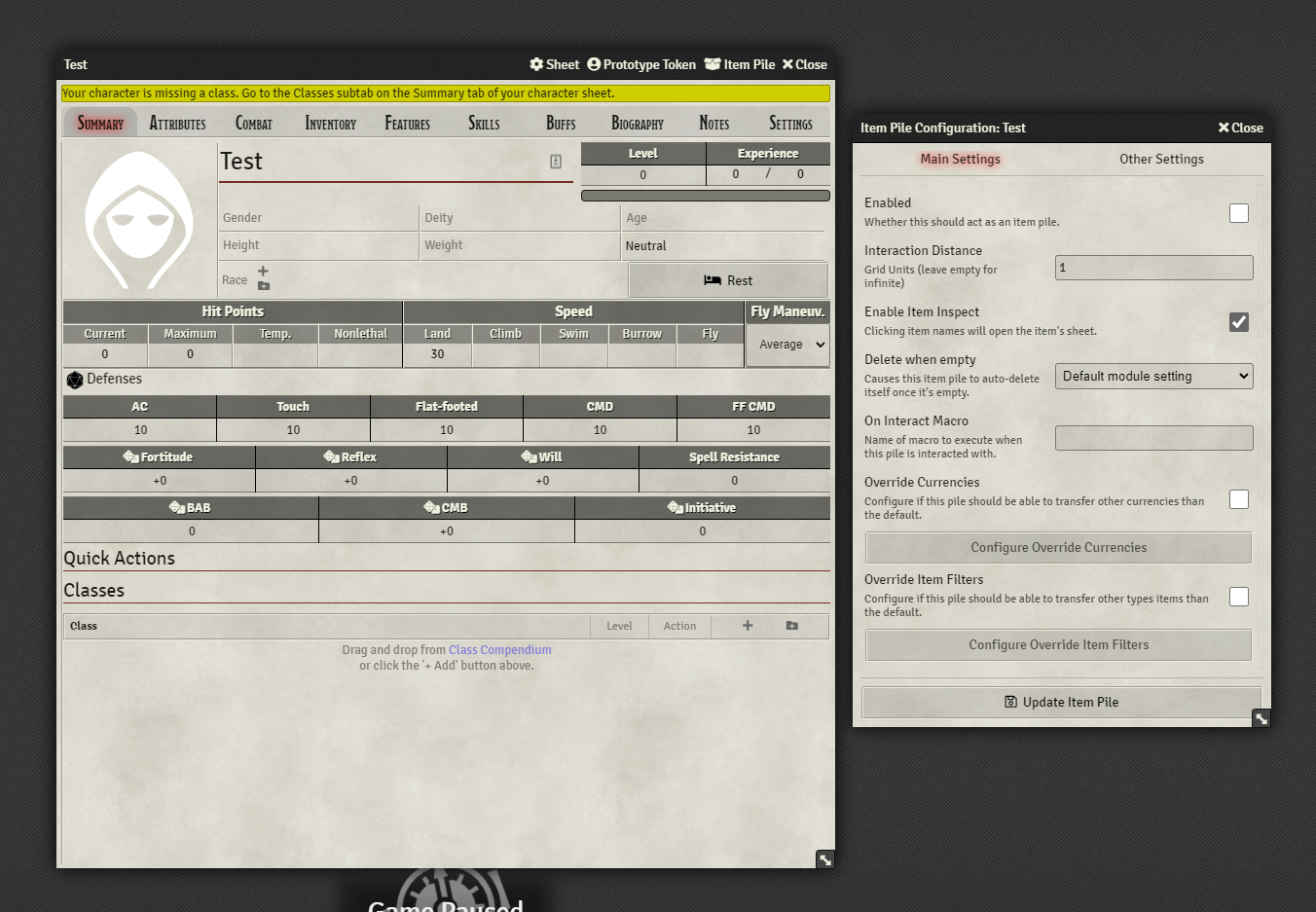1316x912 pixels.
Task: Switch to the Other Settings tab
Action: [x=1161, y=159]
